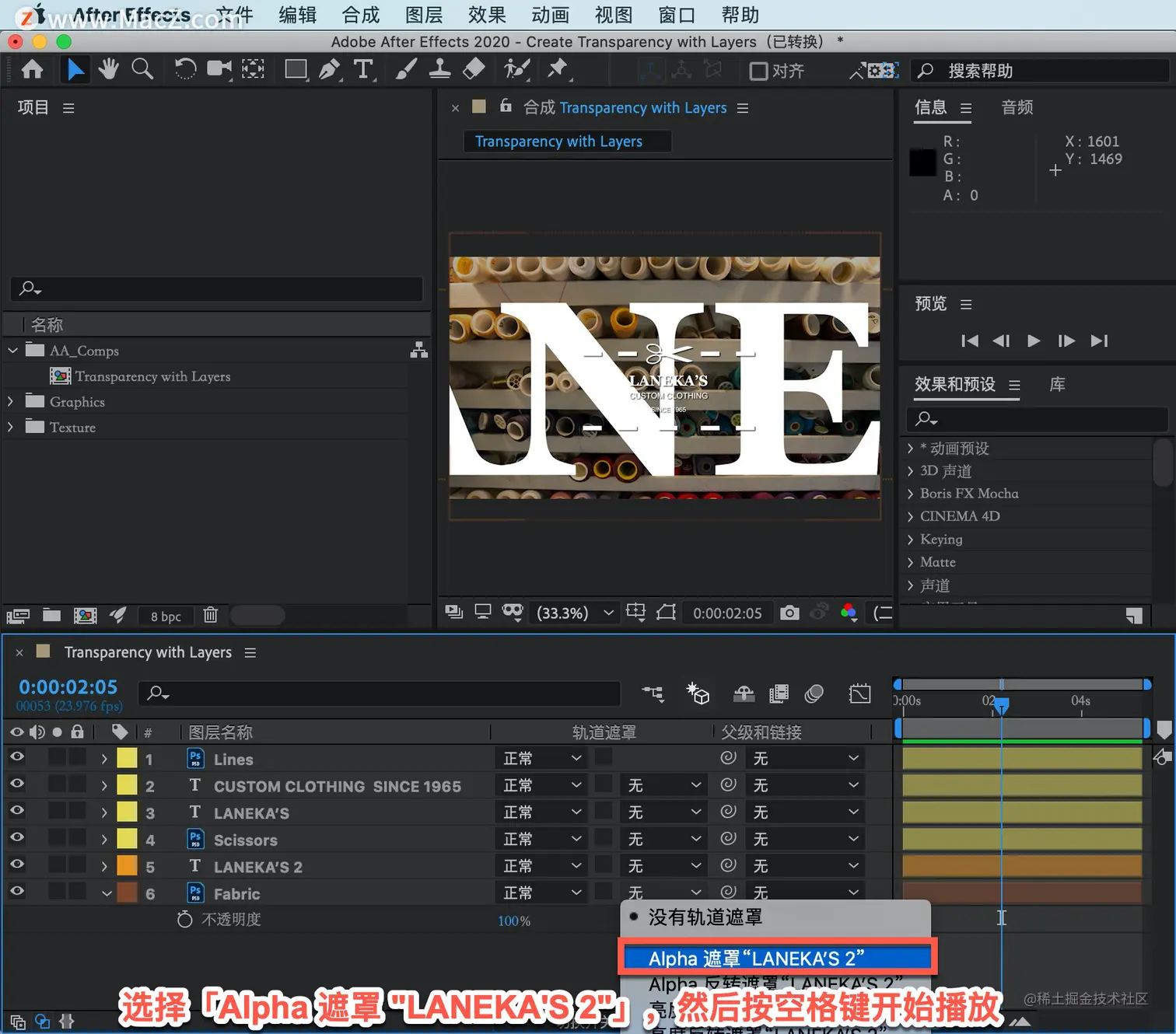Image resolution: width=1176 pixels, height=1034 pixels.
Task: Toggle the snapping 对齐 checkbox
Action: point(758,71)
